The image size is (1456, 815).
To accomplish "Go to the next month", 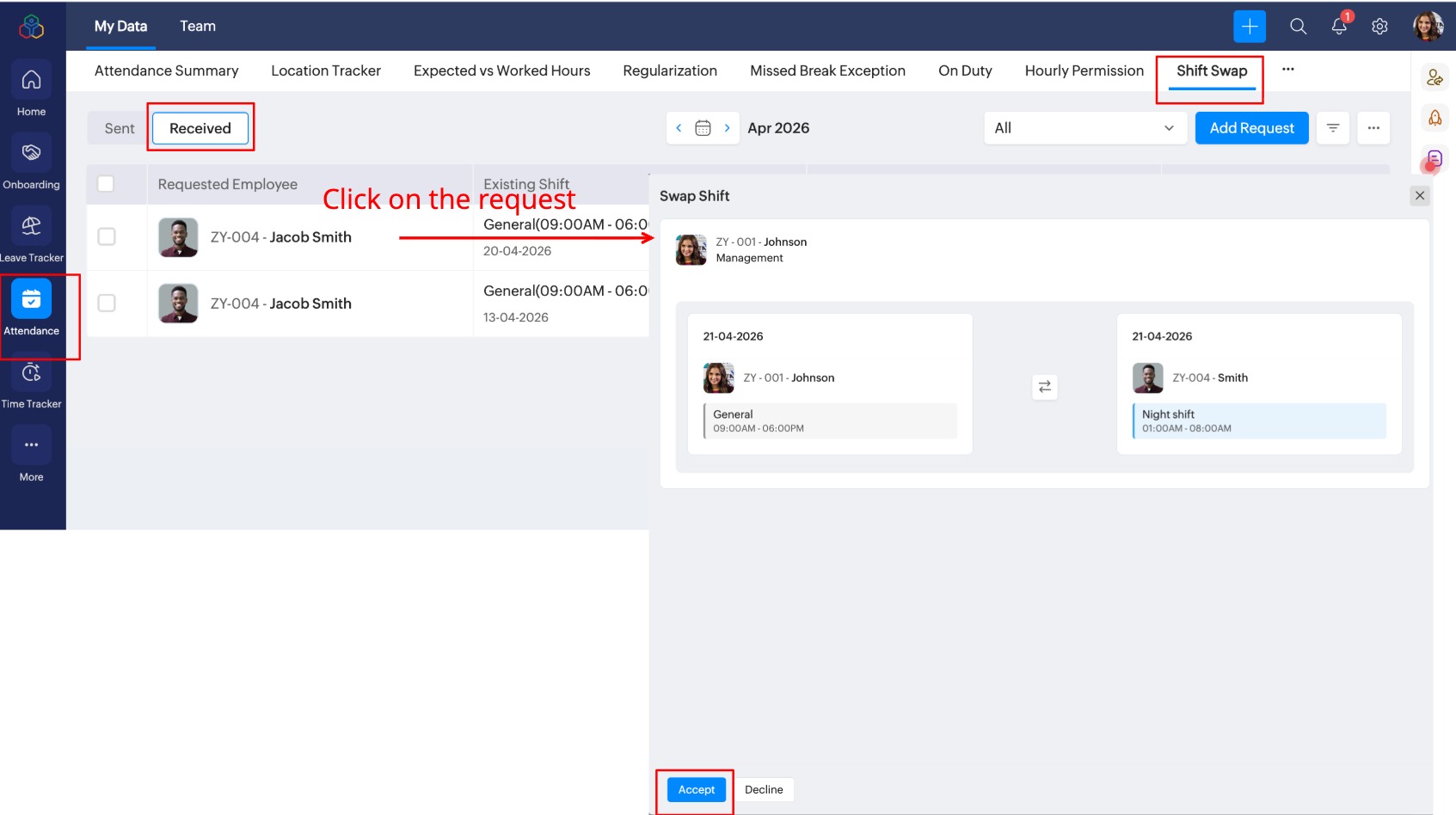I will [728, 128].
